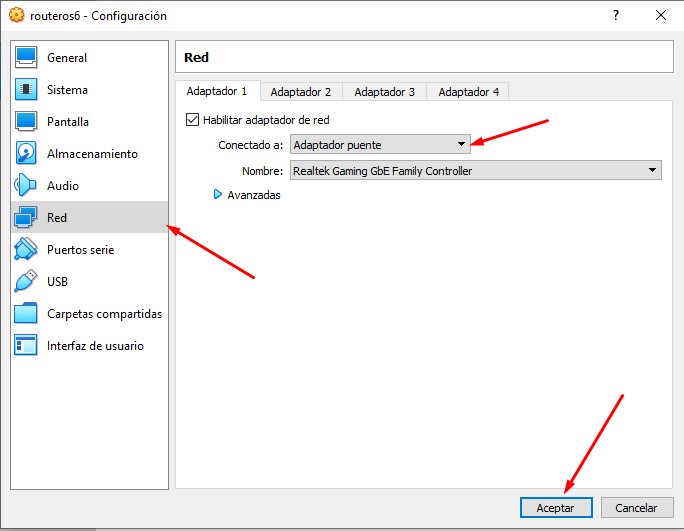This screenshot has height=531, width=684.
Task: Select the Interfaz de usuario category label
Action: [96, 346]
